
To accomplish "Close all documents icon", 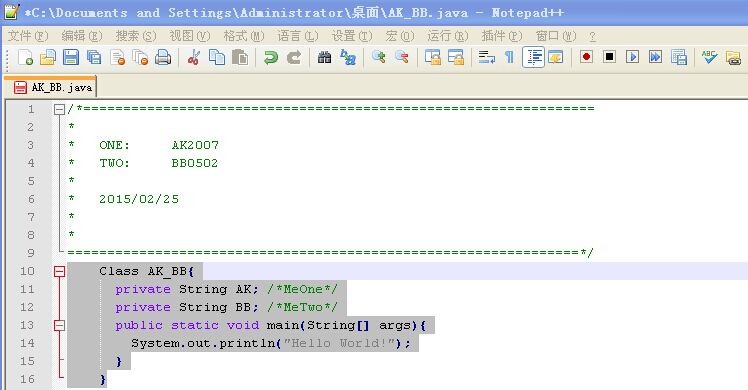I will pos(140,57).
